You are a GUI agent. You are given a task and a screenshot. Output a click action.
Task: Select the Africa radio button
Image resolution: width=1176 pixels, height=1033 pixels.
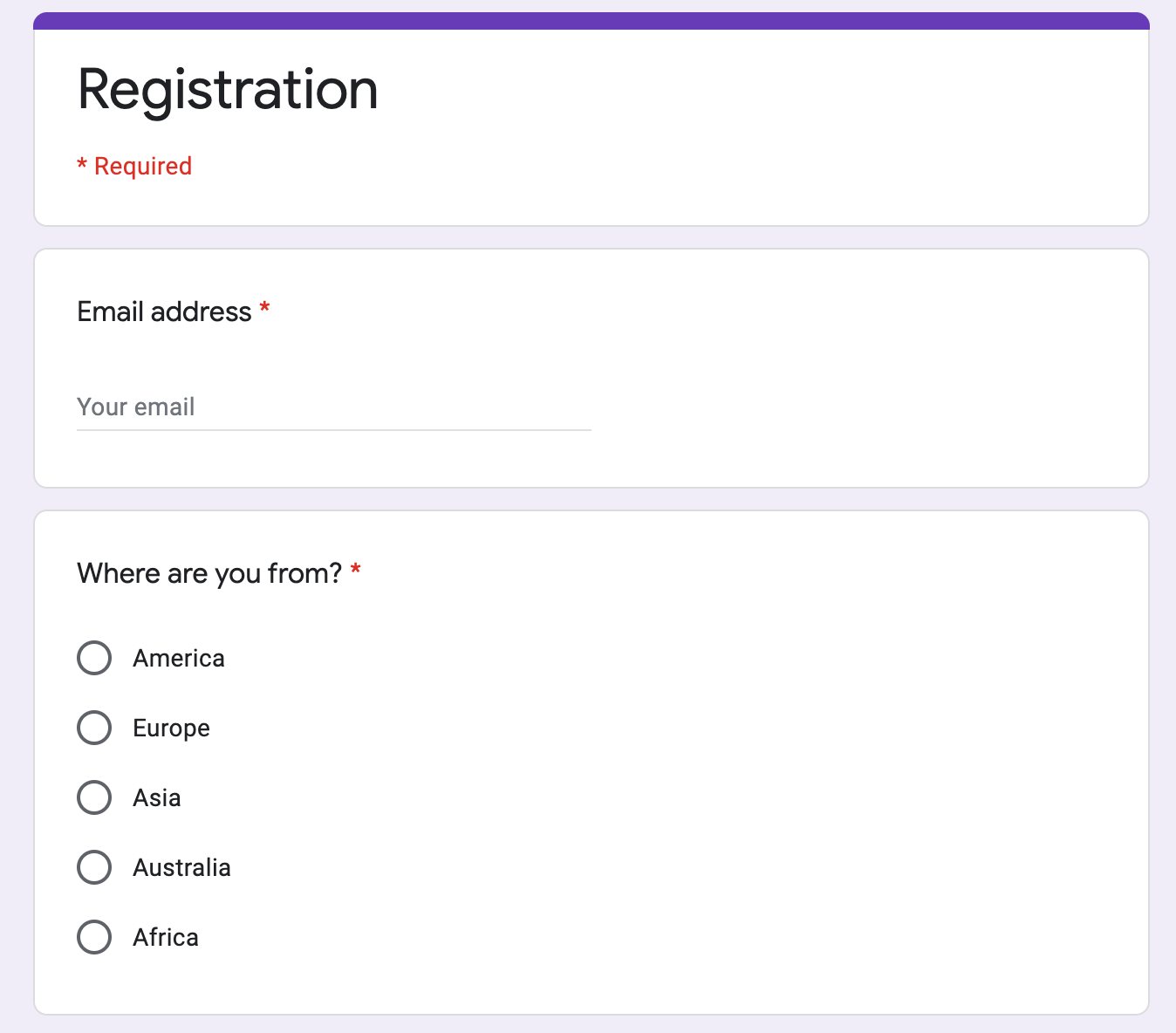coord(94,937)
